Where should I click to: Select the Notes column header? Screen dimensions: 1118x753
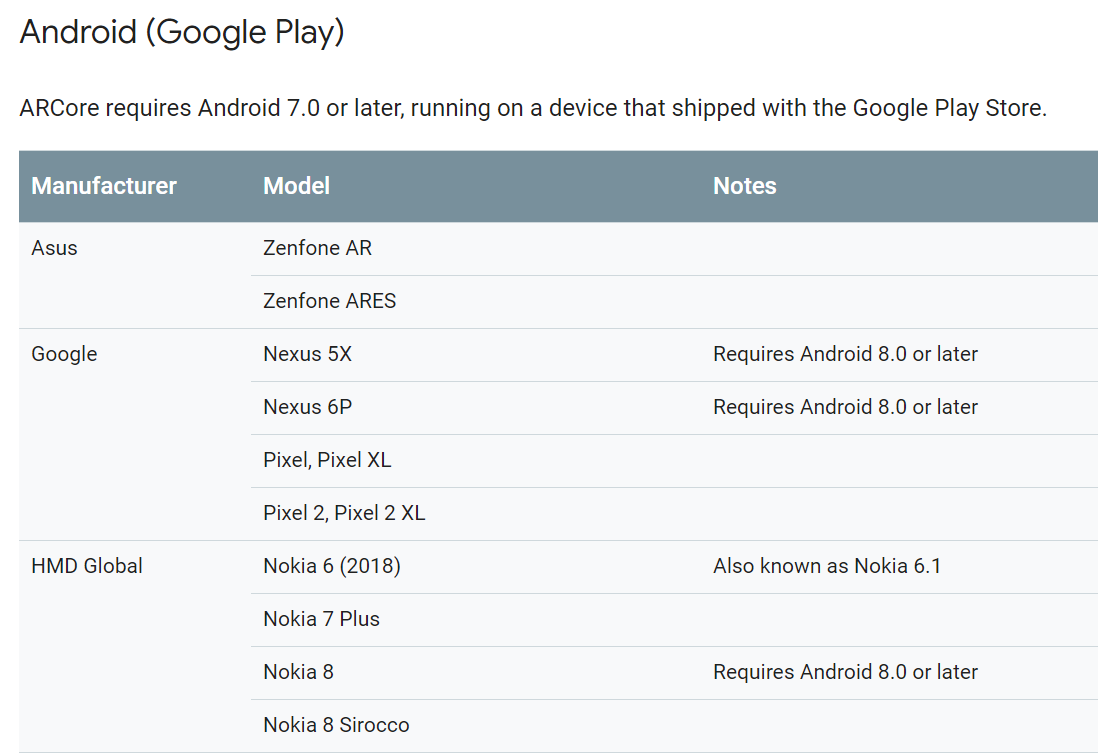pos(744,186)
